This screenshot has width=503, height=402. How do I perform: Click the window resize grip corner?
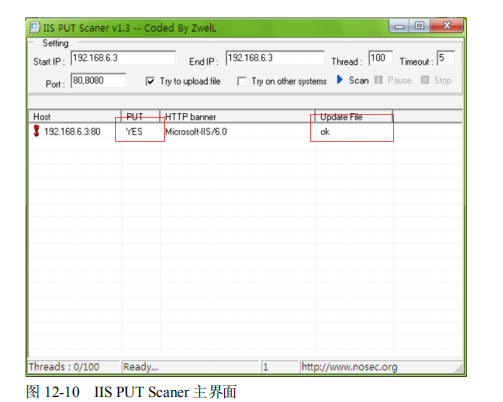click(459, 368)
